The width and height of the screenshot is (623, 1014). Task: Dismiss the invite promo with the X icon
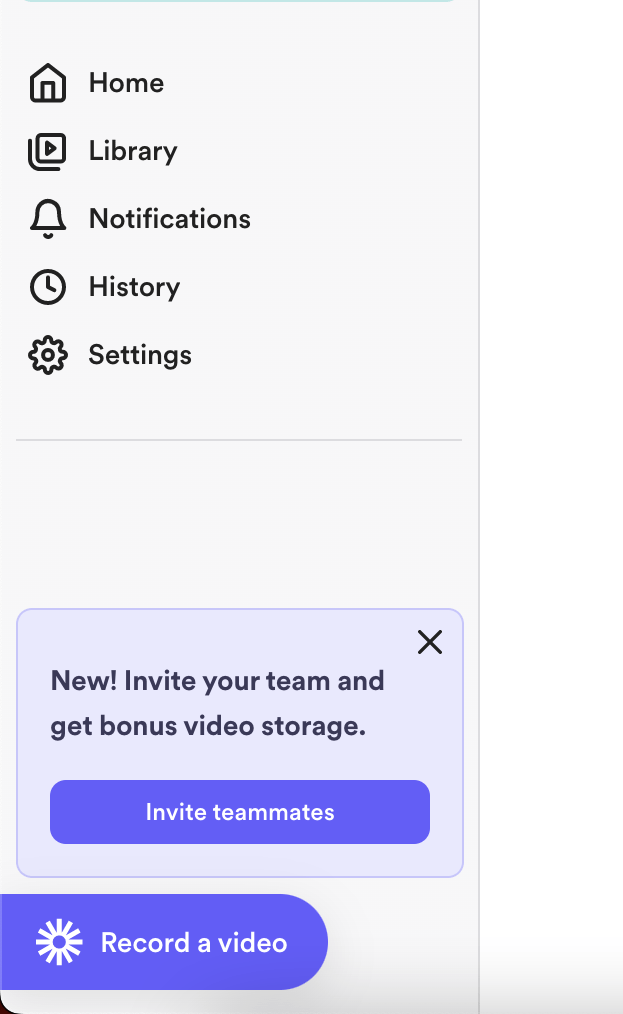coord(429,642)
